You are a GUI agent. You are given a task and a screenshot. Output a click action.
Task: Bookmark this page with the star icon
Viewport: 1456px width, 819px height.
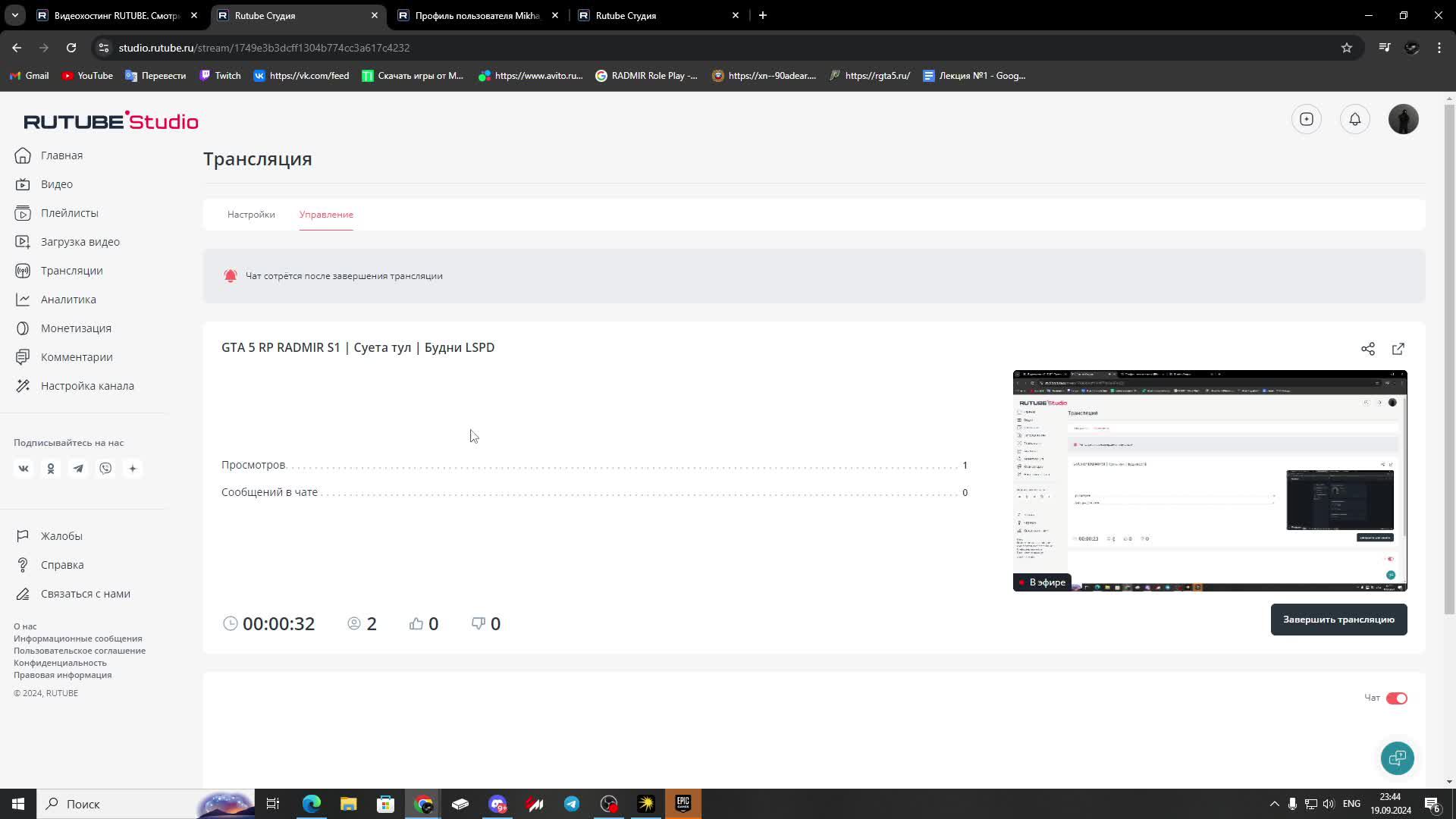1347,48
